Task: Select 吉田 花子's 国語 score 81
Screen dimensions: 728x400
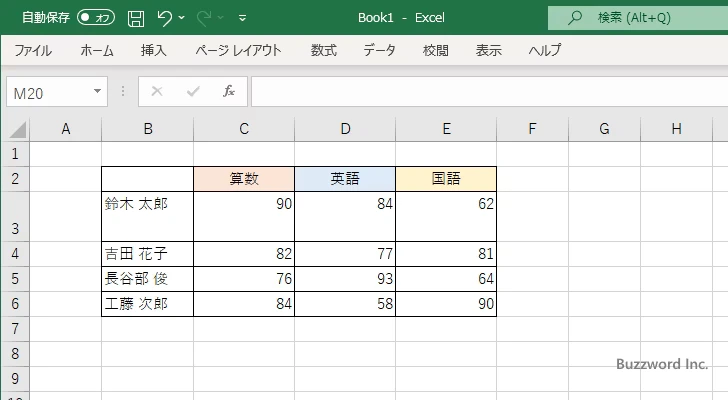Action: (x=446, y=254)
